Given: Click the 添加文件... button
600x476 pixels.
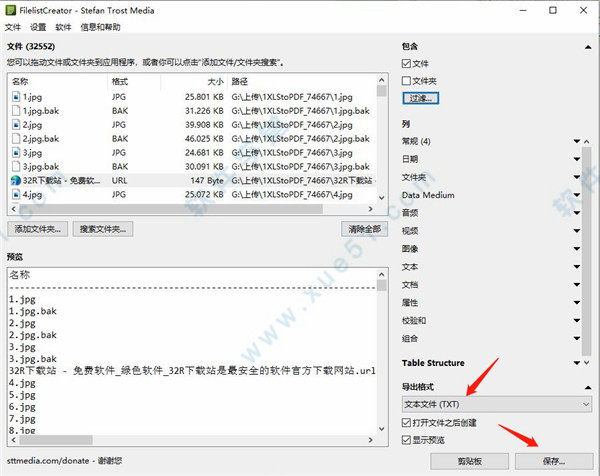Looking at the screenshot, I should (x=39, y=229).
